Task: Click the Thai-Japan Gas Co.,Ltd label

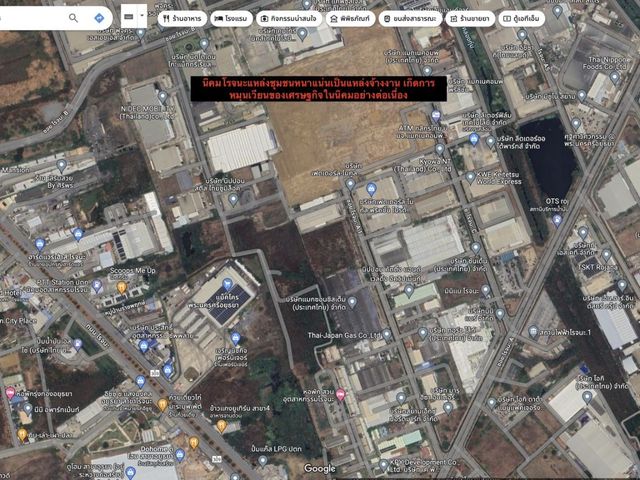Action: [344, 336]
